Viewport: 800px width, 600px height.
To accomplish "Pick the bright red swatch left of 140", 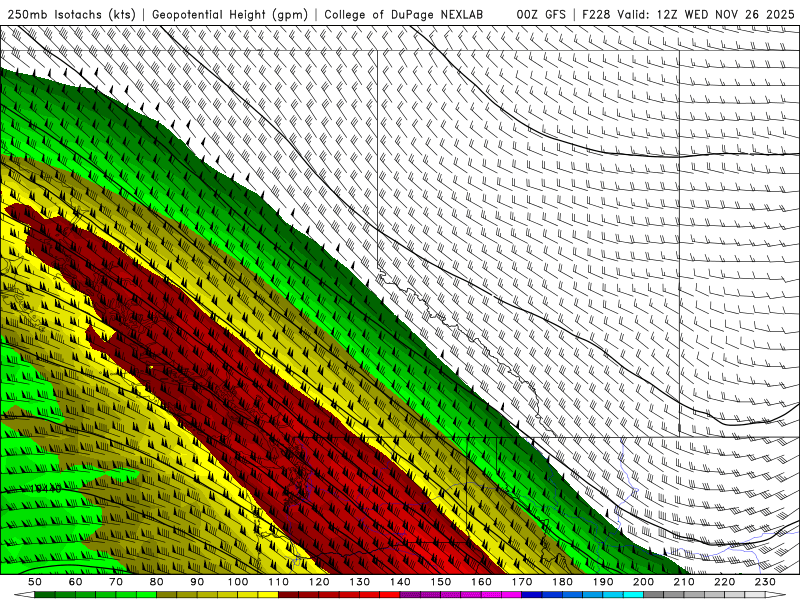I will 390,595.
